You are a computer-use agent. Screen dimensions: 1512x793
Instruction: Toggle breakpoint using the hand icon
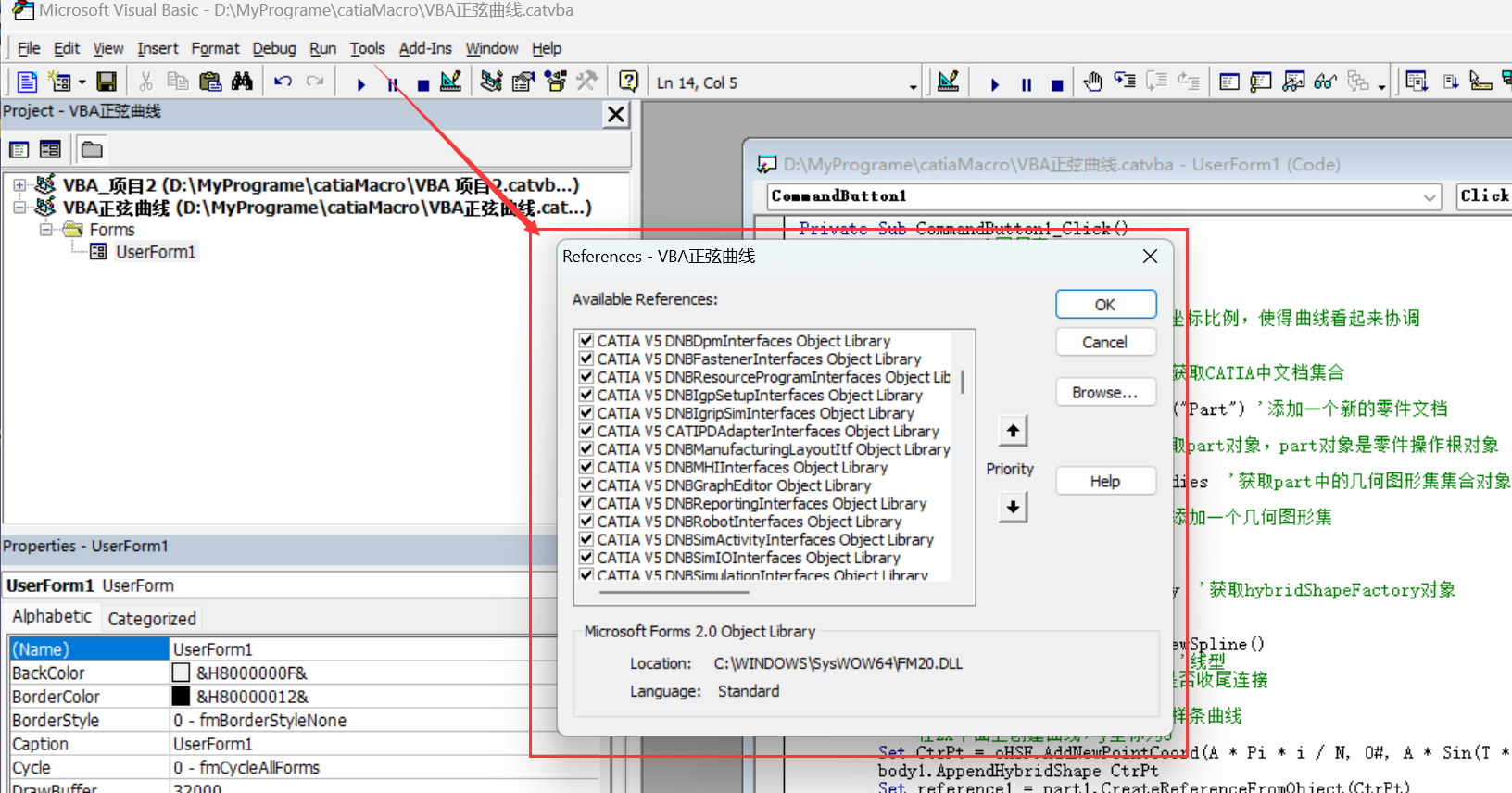click(1093, 82)
